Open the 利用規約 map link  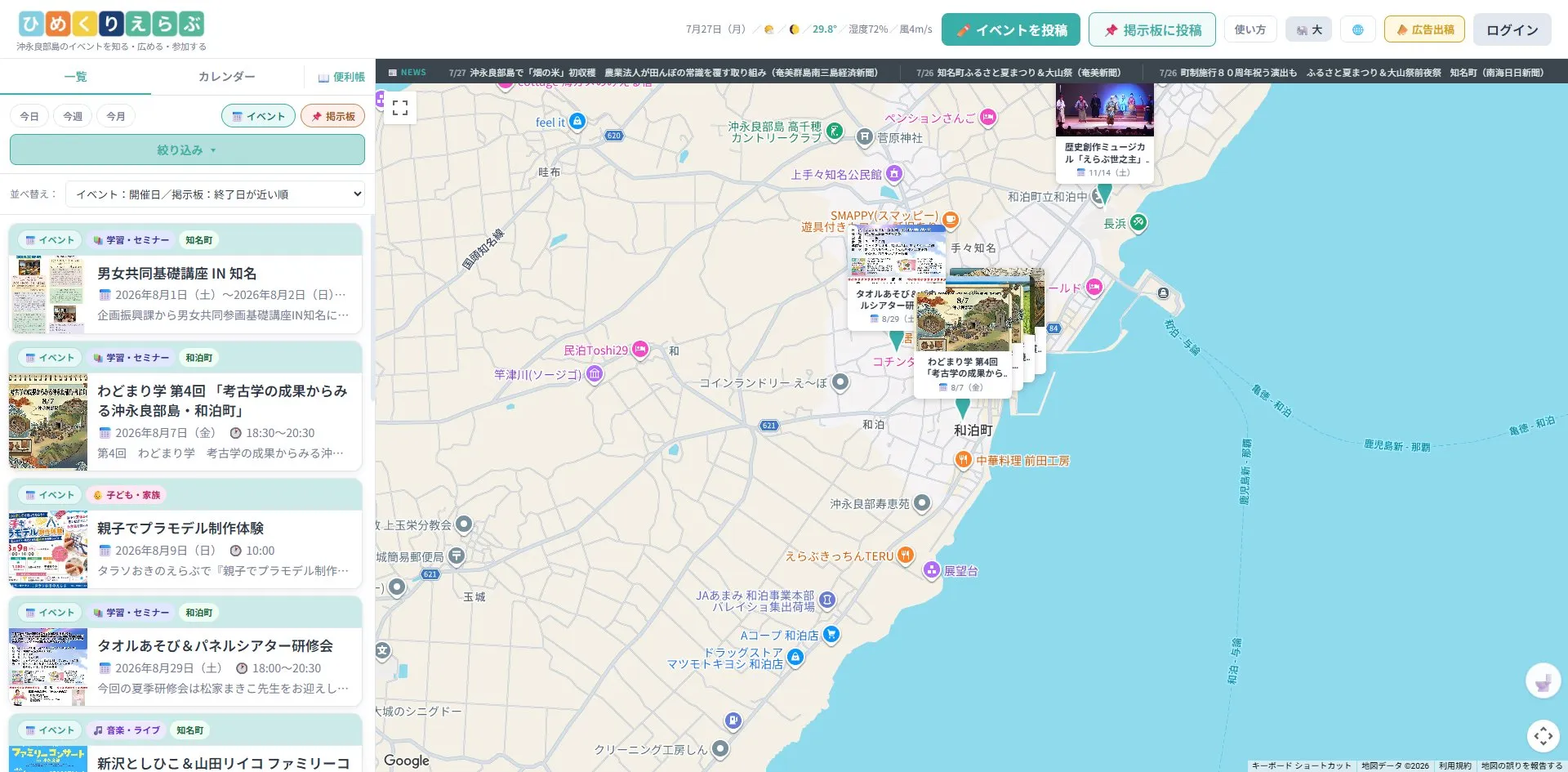pyautogui.click(x=1454, y=766)
